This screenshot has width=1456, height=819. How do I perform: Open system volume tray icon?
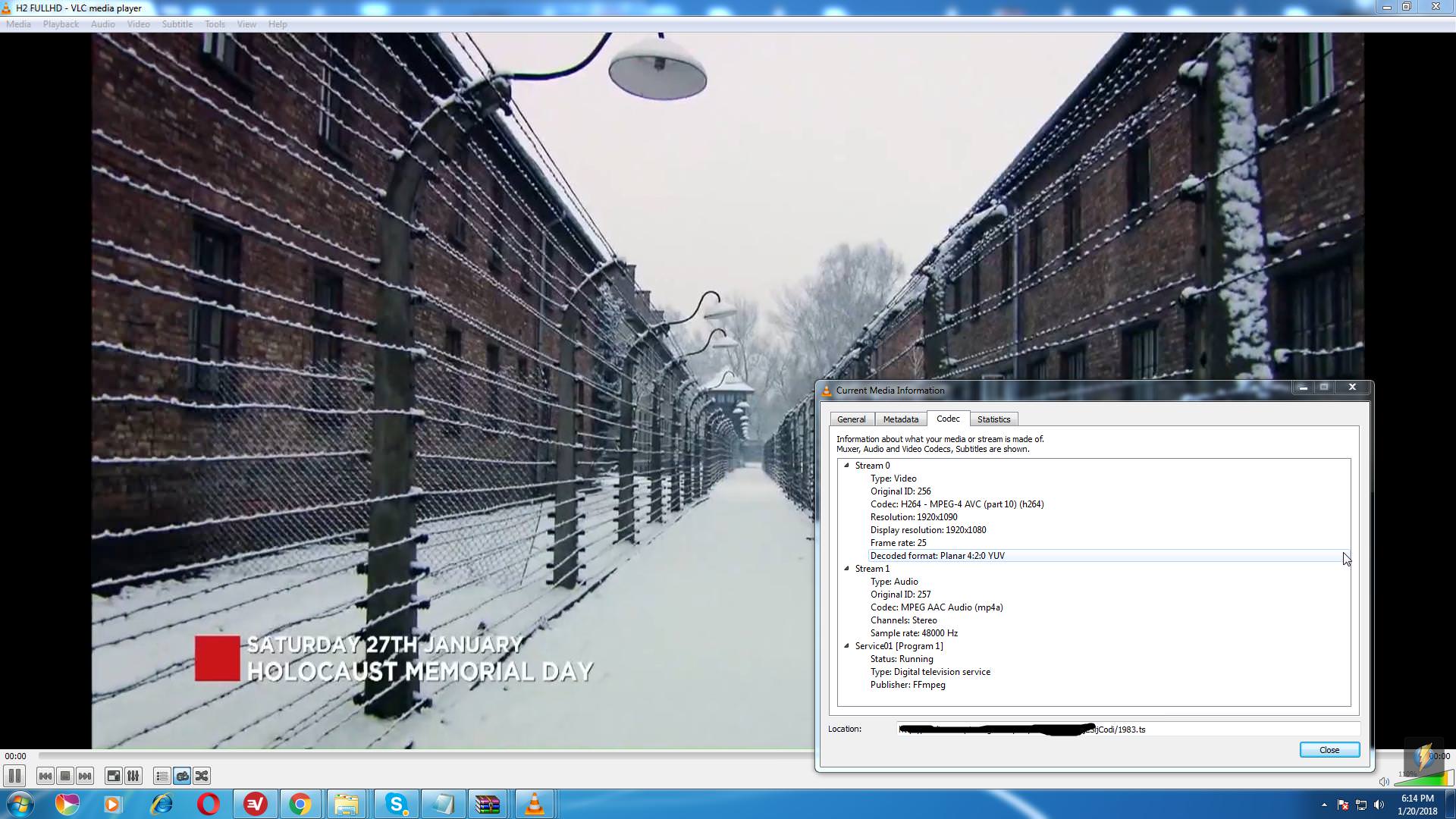1379,805
